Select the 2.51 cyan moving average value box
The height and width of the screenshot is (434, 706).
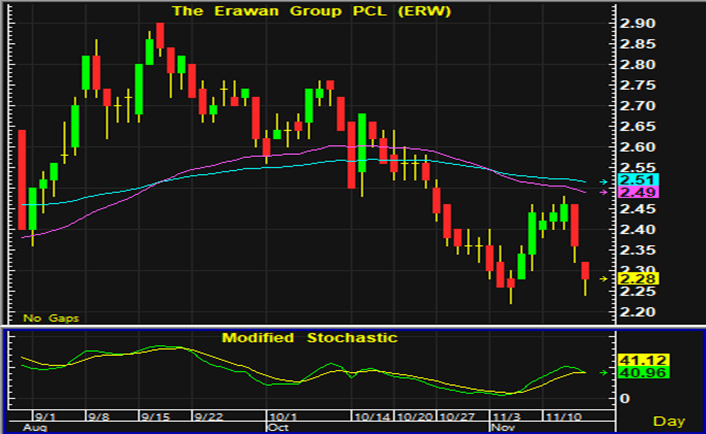pyautogui.click(x=635, y=180)
